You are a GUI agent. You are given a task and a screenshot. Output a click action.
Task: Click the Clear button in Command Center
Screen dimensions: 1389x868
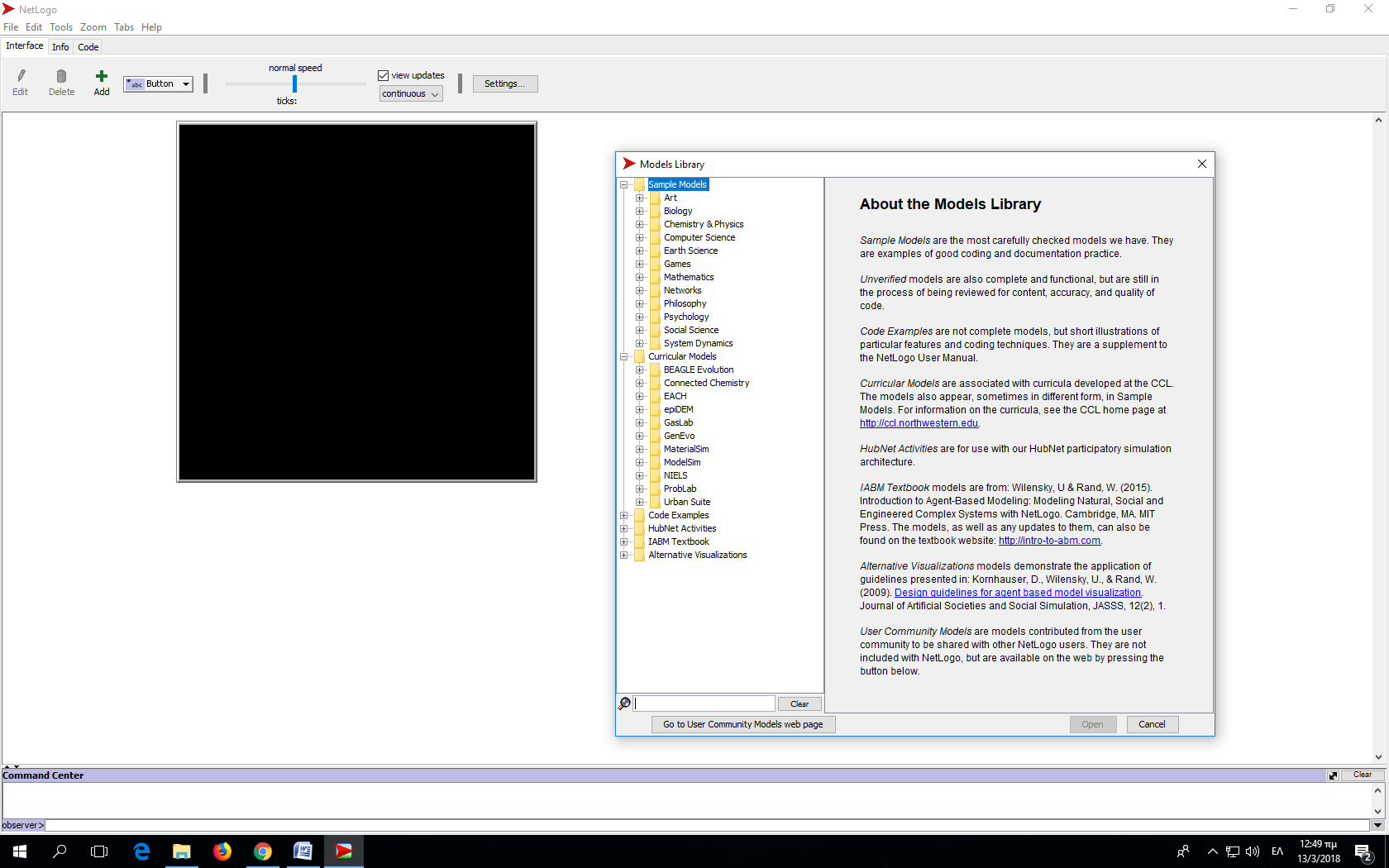pyautogui.click(x=1363, y=775)
